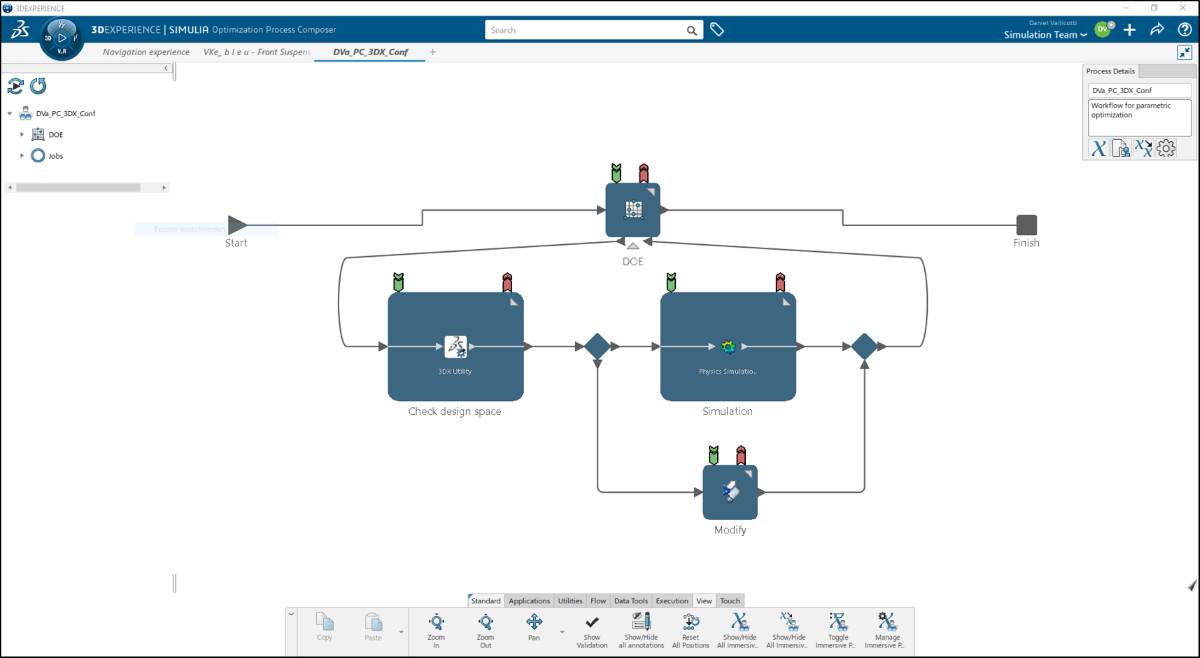The image size is (1200, 658).
Task: Open the Paste dropdown arrow
Action: [x=400, y=632]
